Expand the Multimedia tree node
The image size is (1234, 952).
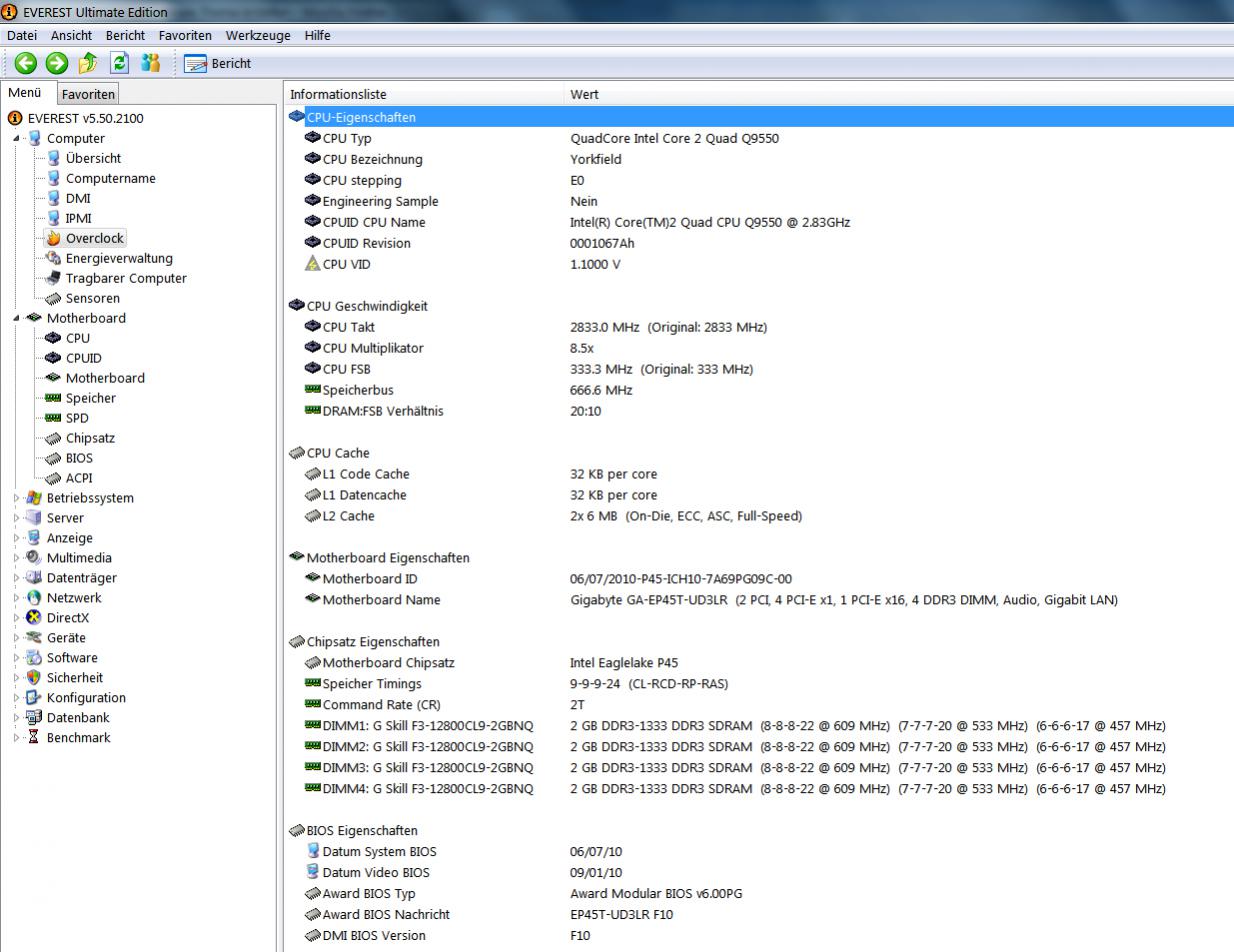pyautogui.click(x=17, y=558)
